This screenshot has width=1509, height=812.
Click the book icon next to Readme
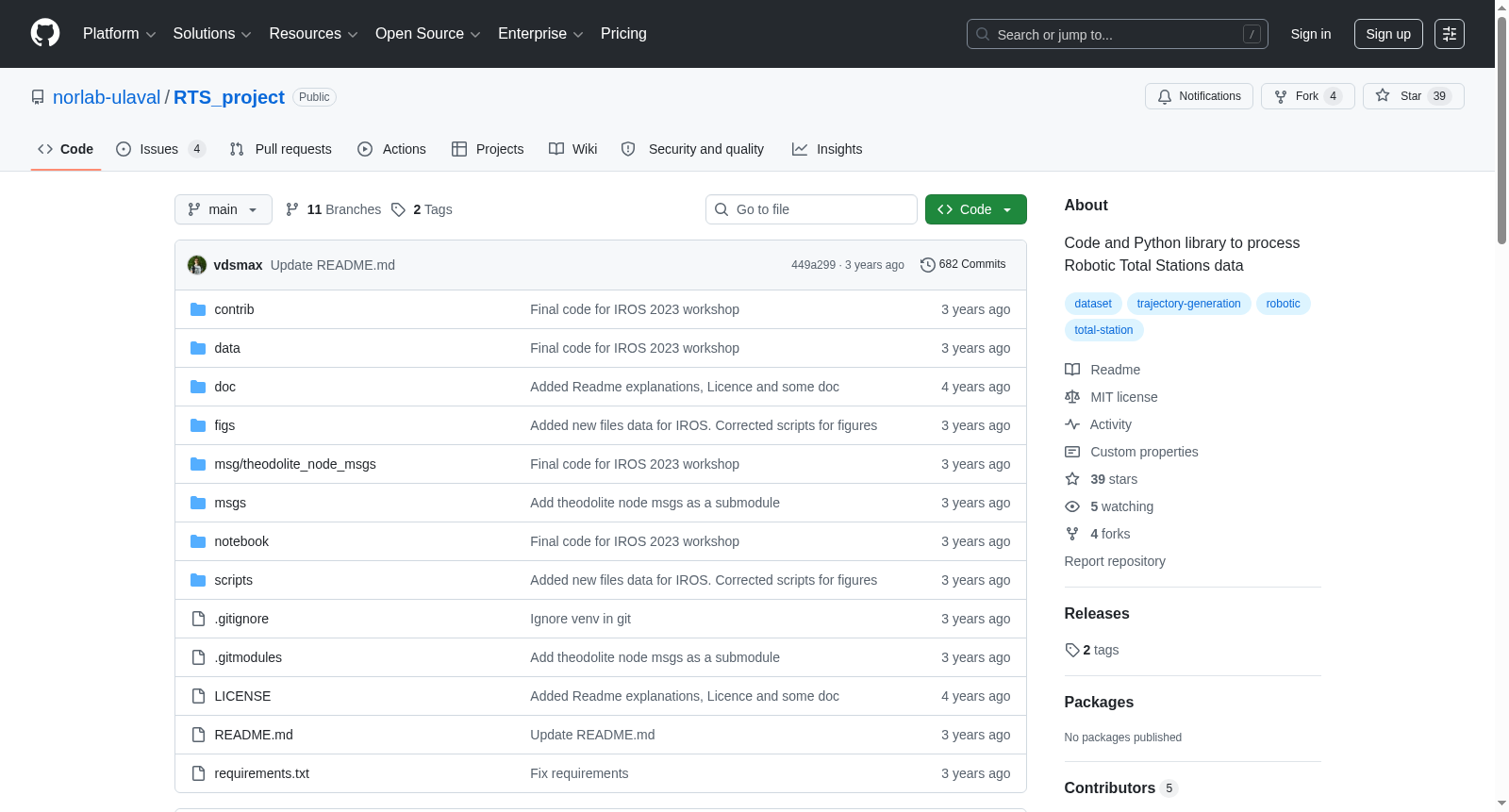(1072, 370)
